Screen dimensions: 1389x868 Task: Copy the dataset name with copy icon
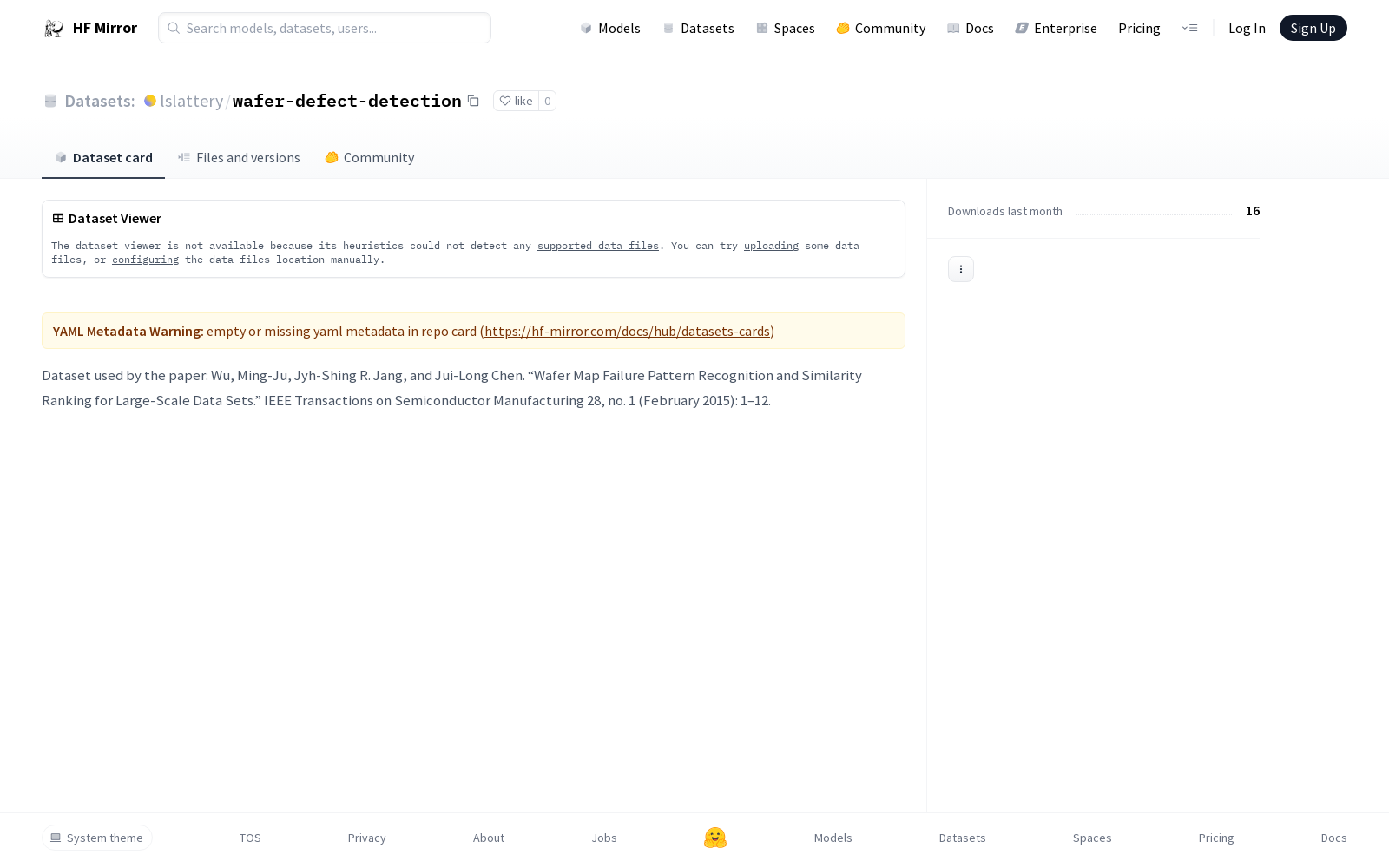tap(473, 101)
